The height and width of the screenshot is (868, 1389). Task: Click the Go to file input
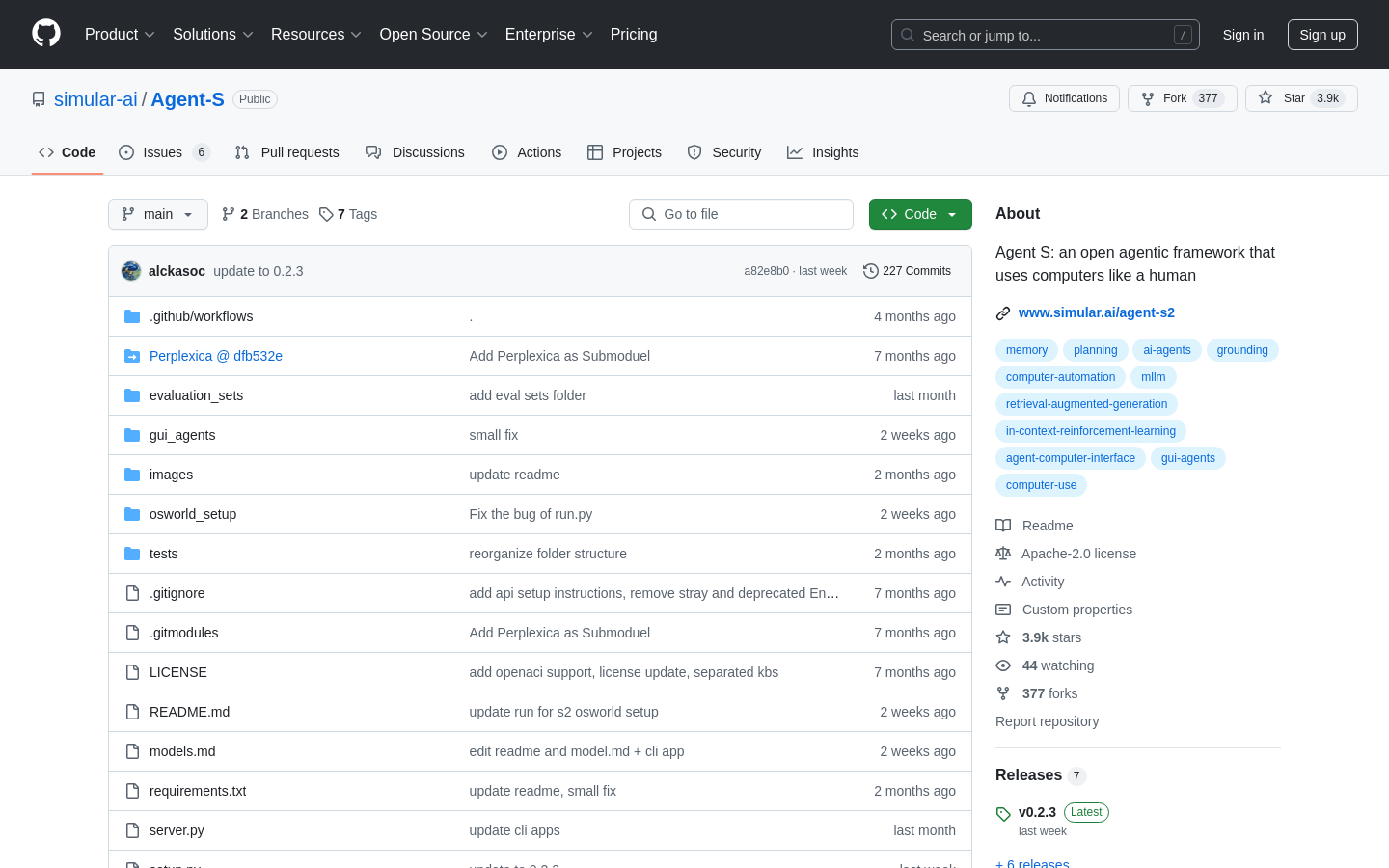pos(741,214)
